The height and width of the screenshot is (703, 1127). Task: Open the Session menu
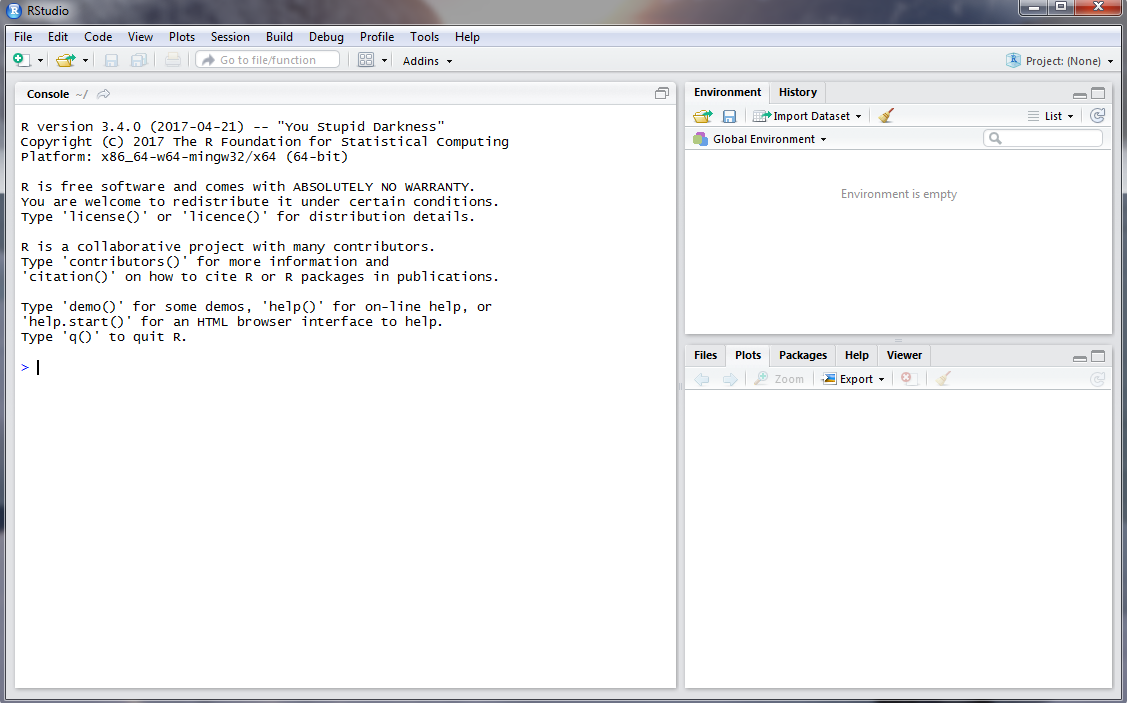[230, 37]
